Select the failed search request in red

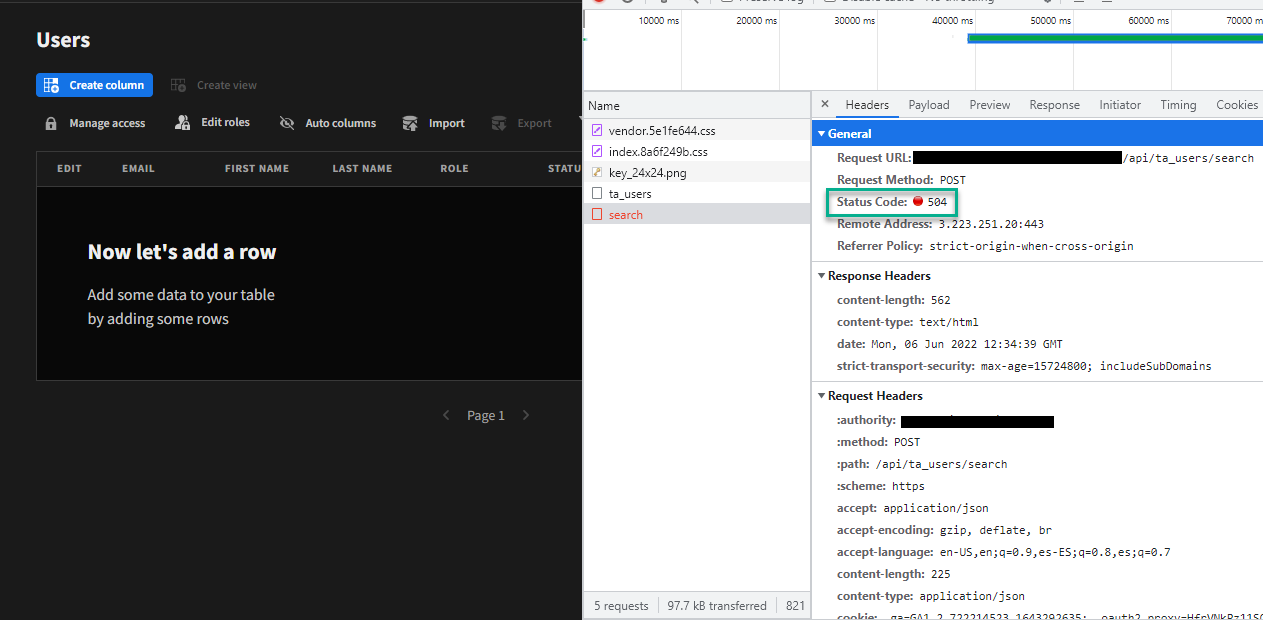[697, 214]
